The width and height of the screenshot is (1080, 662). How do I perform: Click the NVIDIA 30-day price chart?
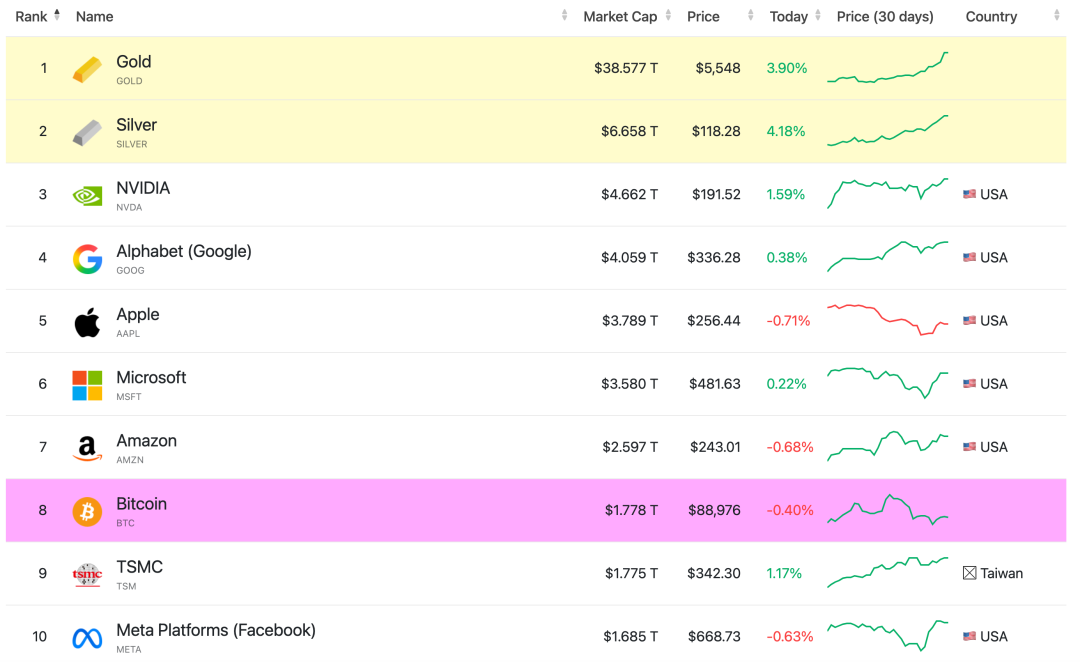pos(888,194)
